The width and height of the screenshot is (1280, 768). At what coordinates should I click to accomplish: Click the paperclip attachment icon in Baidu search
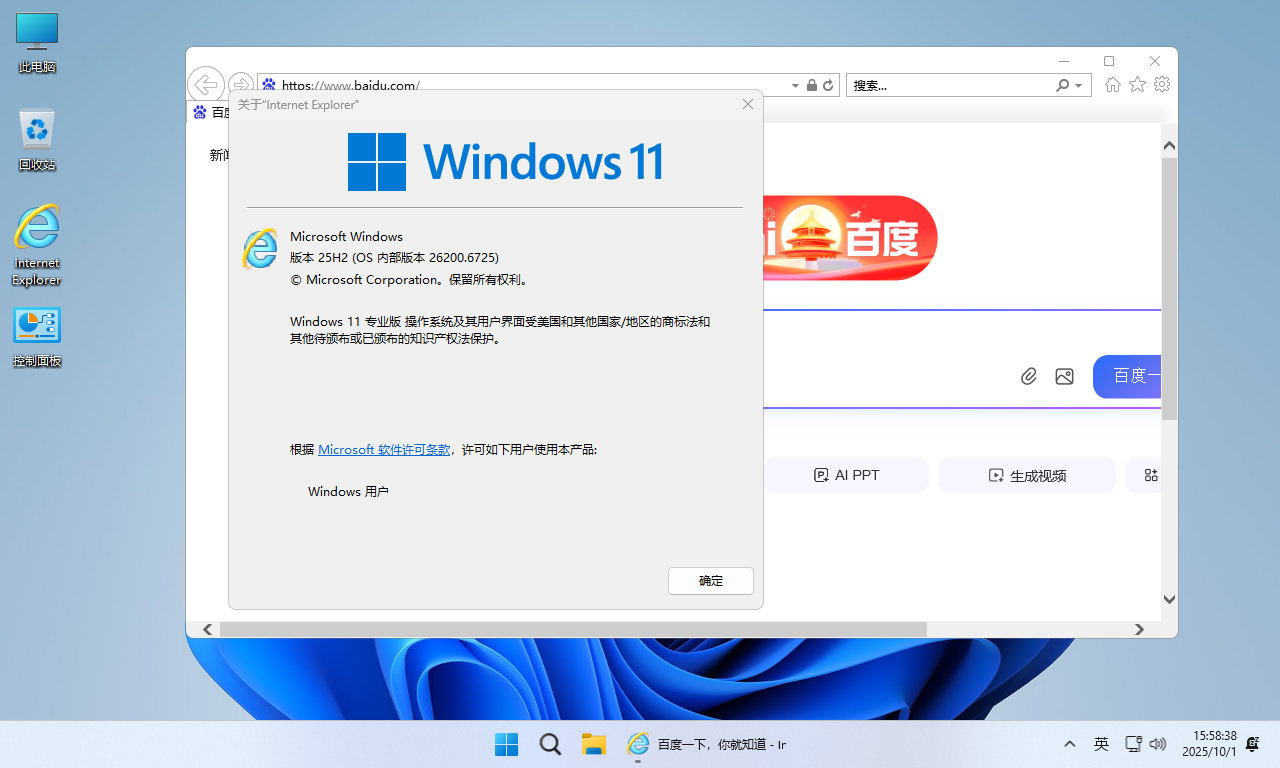[1028, 376]
